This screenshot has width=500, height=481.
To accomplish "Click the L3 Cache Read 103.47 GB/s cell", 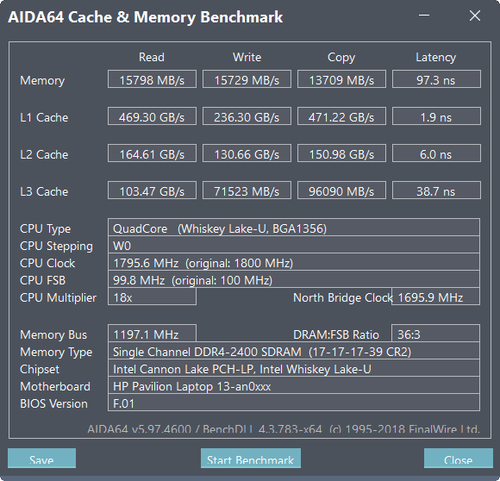I will coord(152,190).
